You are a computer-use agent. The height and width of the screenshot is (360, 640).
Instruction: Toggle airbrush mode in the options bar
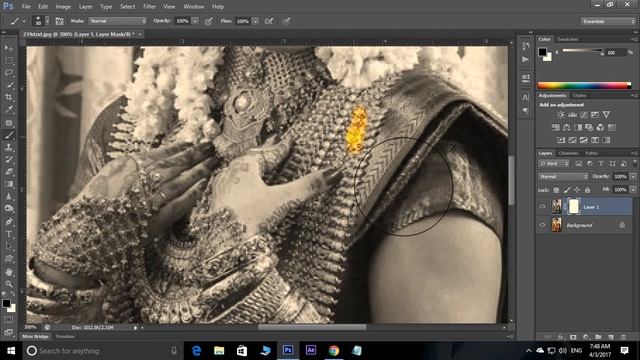click(269, 21)
